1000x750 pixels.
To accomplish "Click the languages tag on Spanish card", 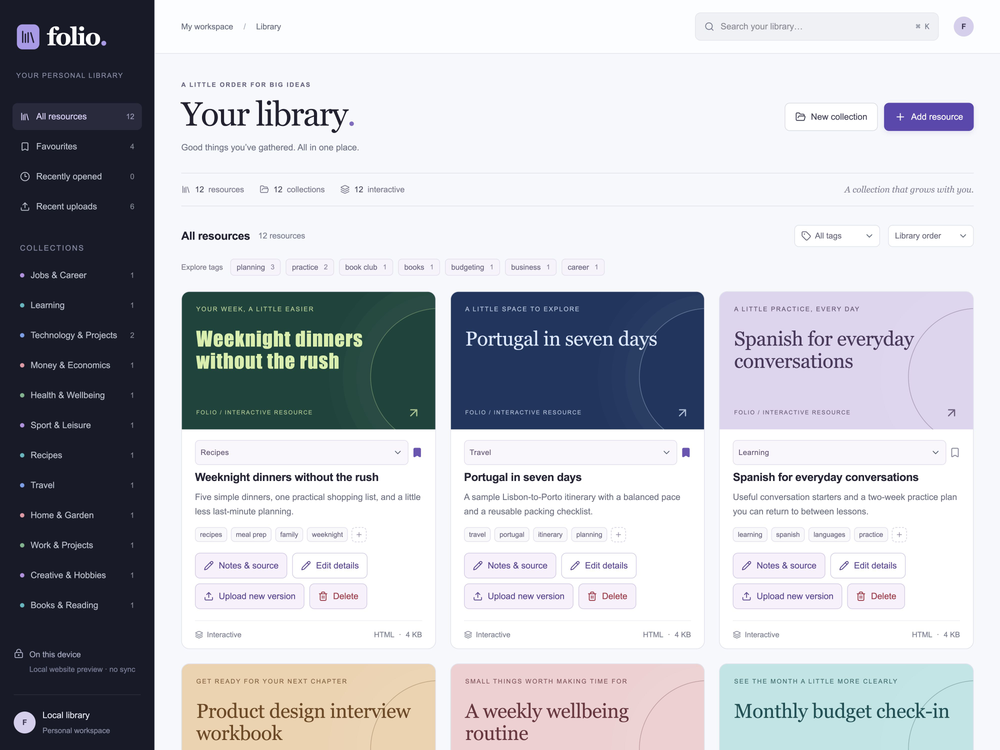I will (x=829, y=534).
